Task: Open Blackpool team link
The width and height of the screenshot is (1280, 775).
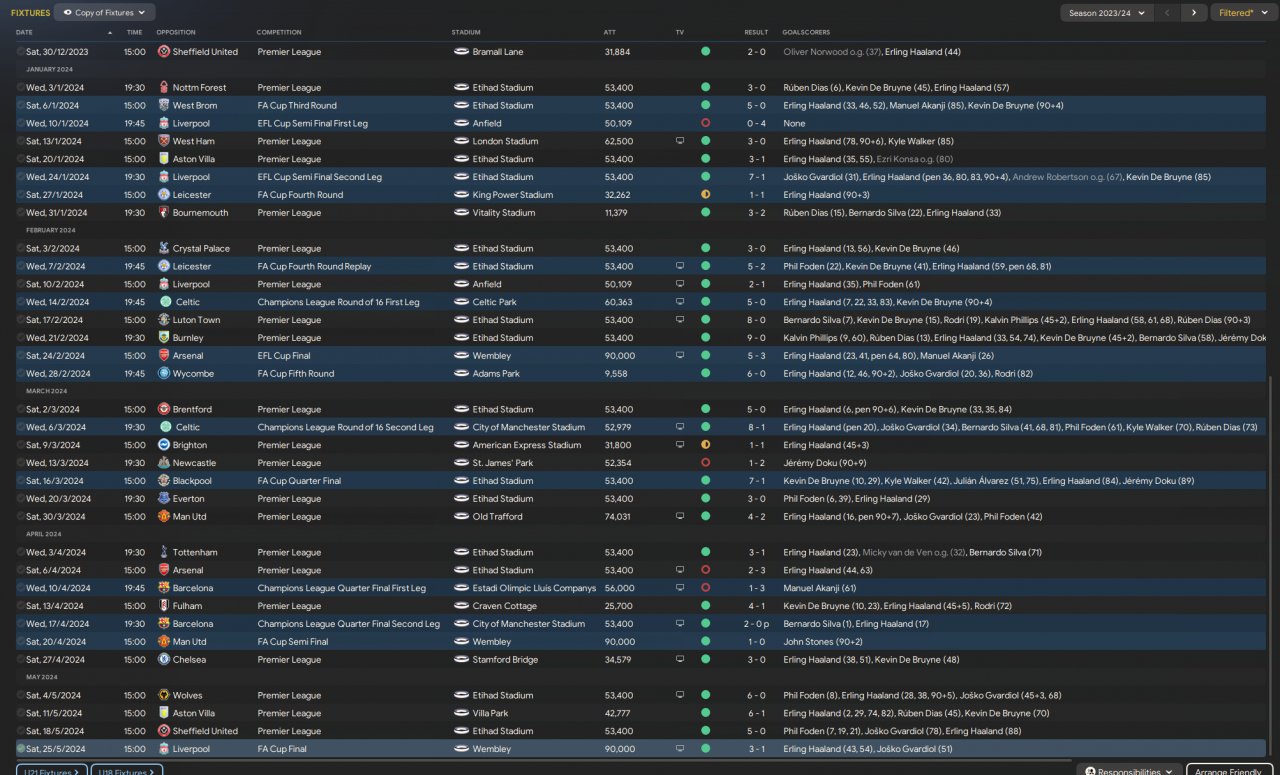Action: click(x=193, y=481)
